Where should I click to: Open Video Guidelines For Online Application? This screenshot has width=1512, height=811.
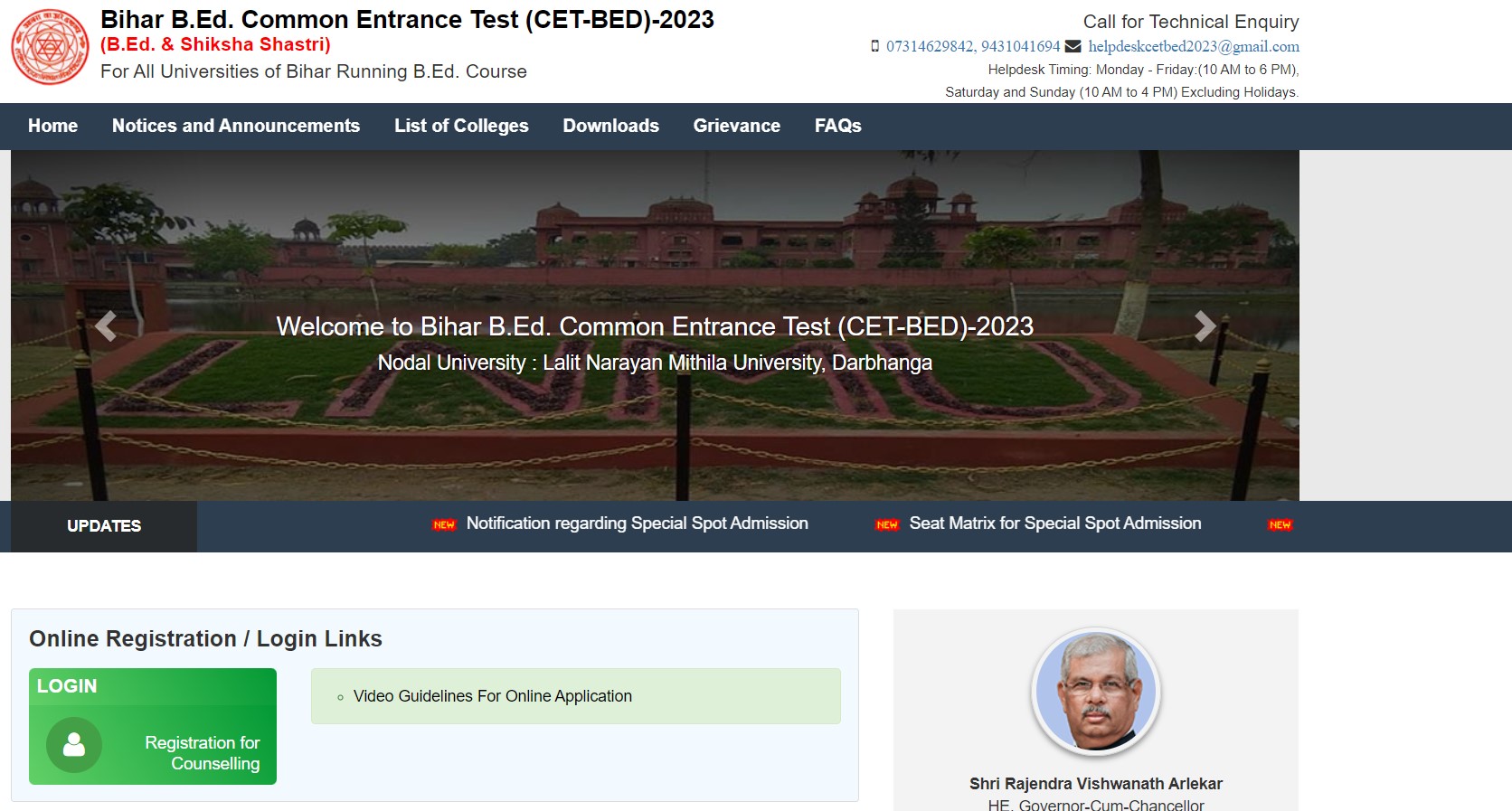pyautogui.click(x=493, y=696)
